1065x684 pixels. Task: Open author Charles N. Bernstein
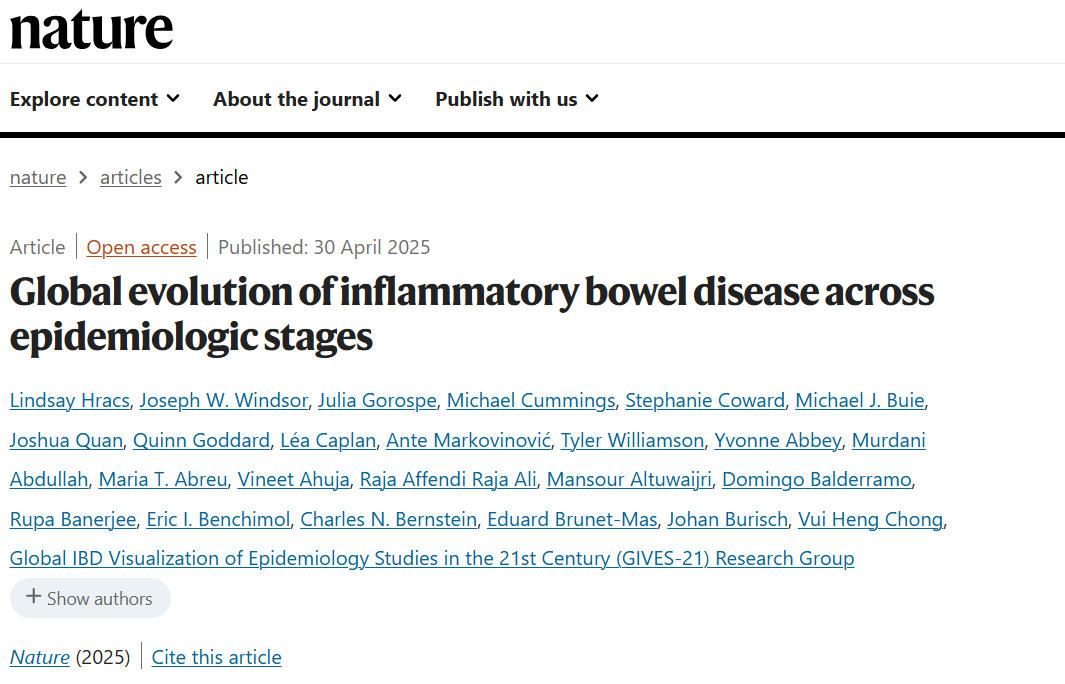pyautogui.click(x=389, y=520)
